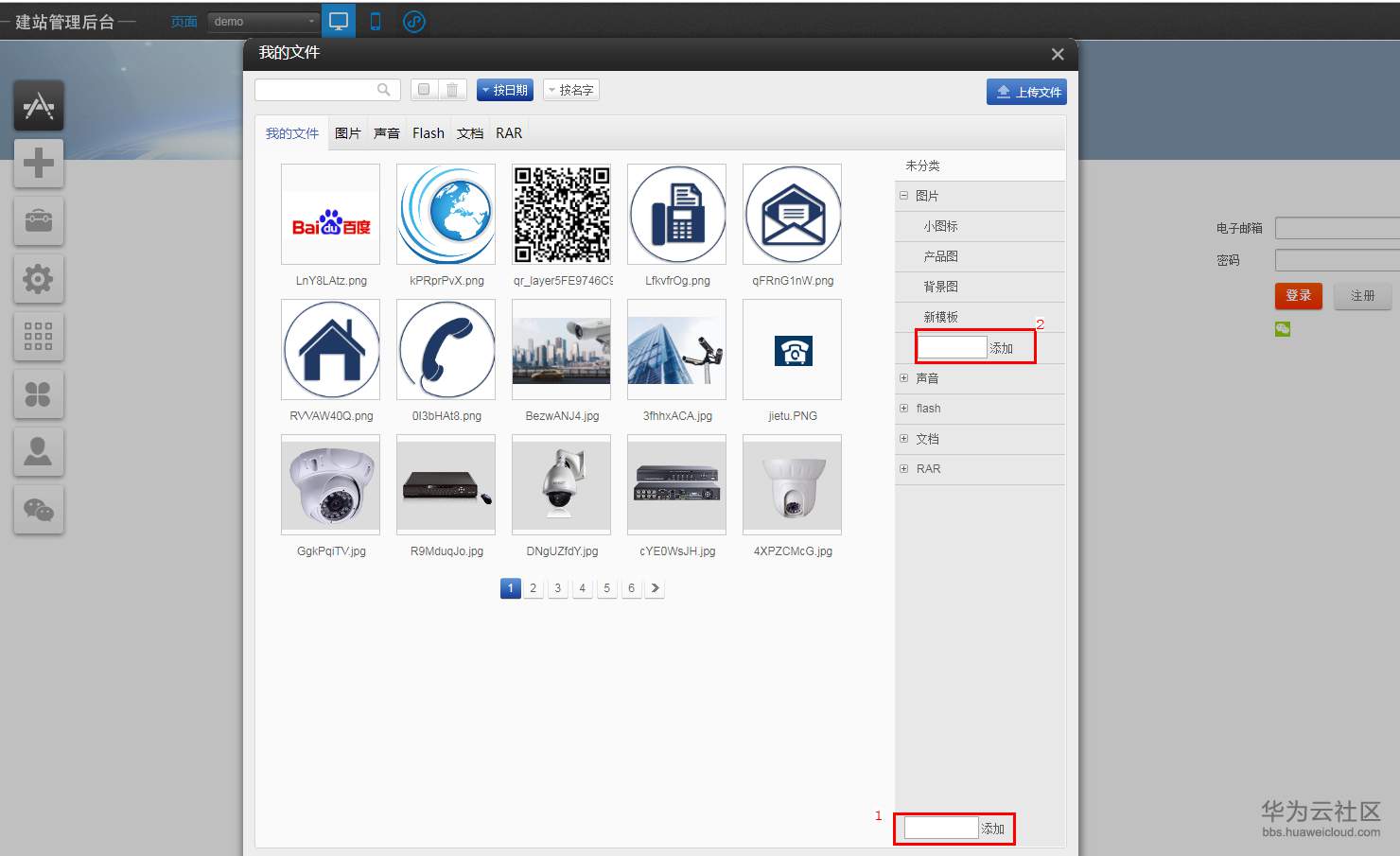This screenshot has width=1400, height=856.
Task: Select the 我的文件 tab
Action: 292,133
